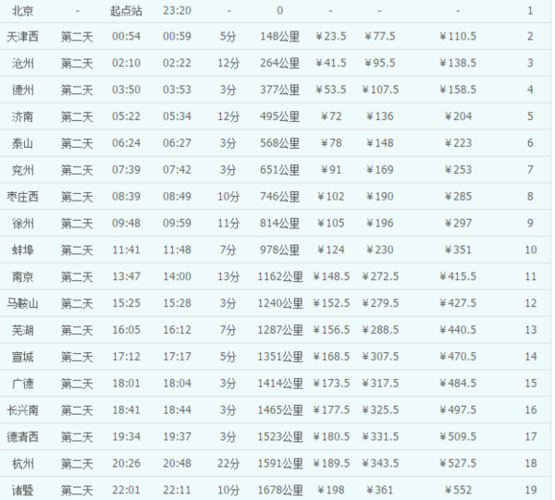Click the 148公里 distance cell
The width and height of the screenshot is (555, 500).
(x=280, y=36)
